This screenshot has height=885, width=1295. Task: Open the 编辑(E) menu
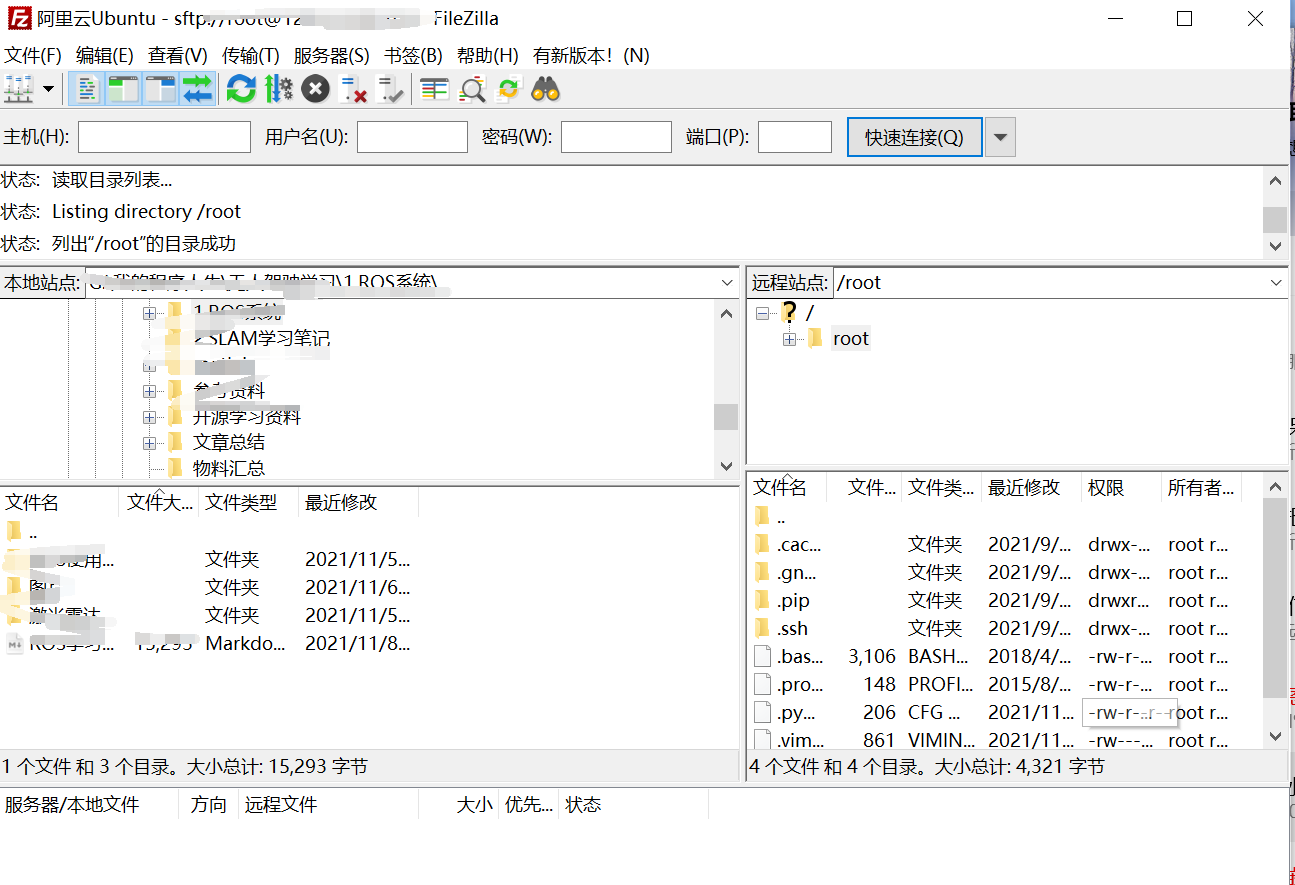coord(105,55)
